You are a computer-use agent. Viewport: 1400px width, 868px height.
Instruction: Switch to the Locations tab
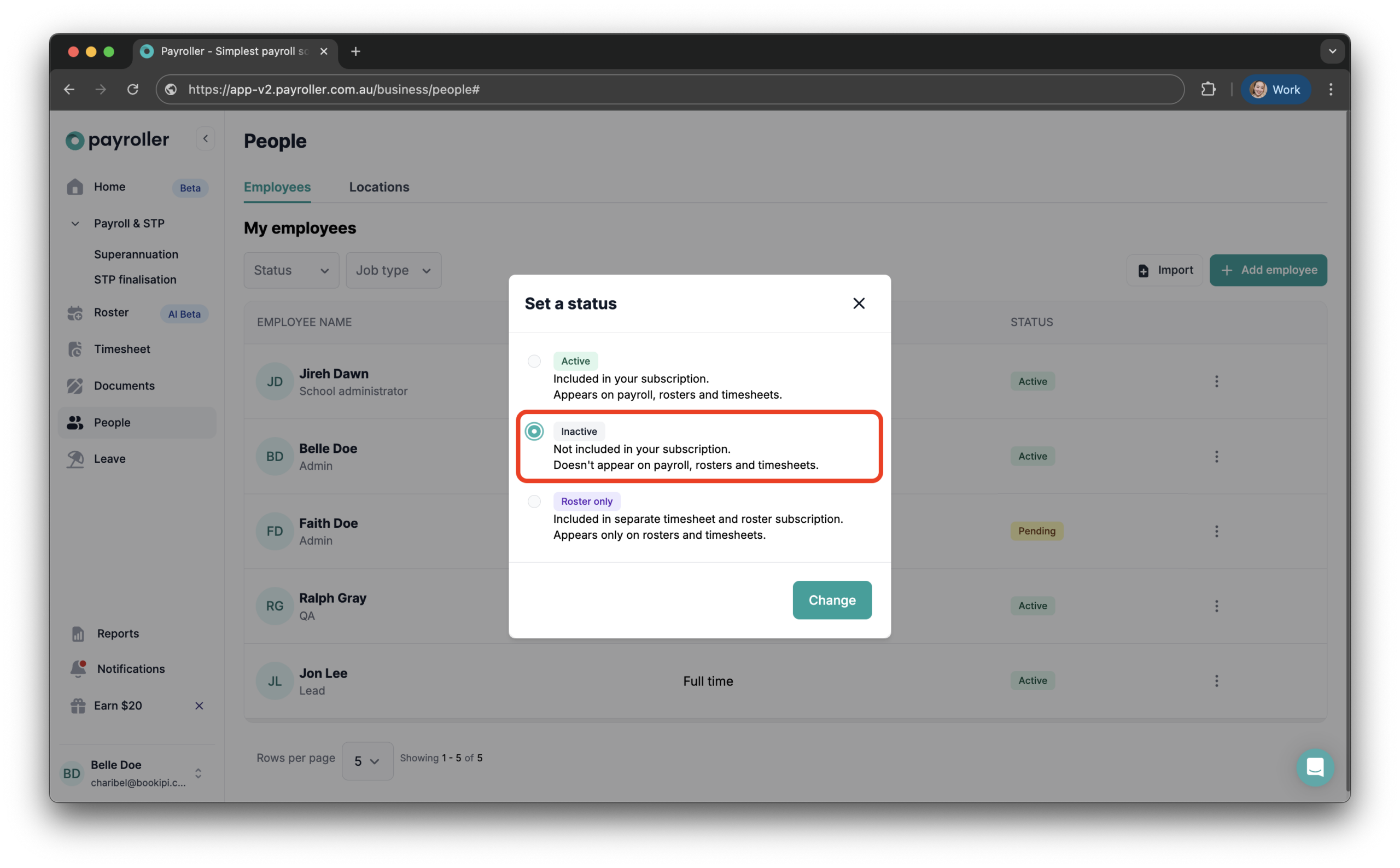pos(379,187)
